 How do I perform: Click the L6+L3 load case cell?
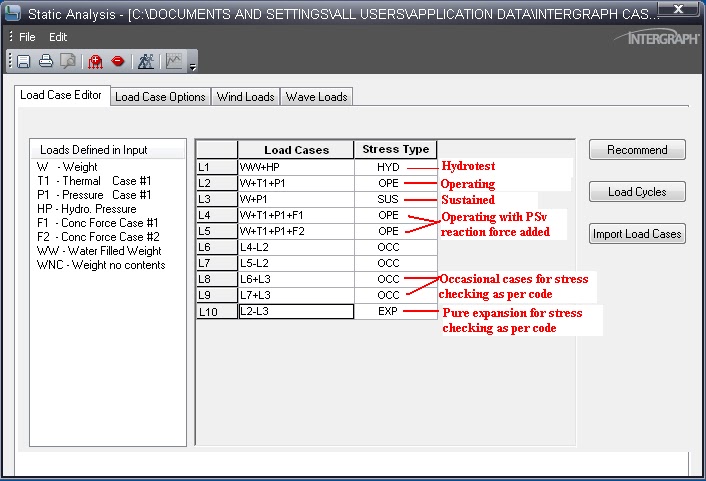(296, 279)
